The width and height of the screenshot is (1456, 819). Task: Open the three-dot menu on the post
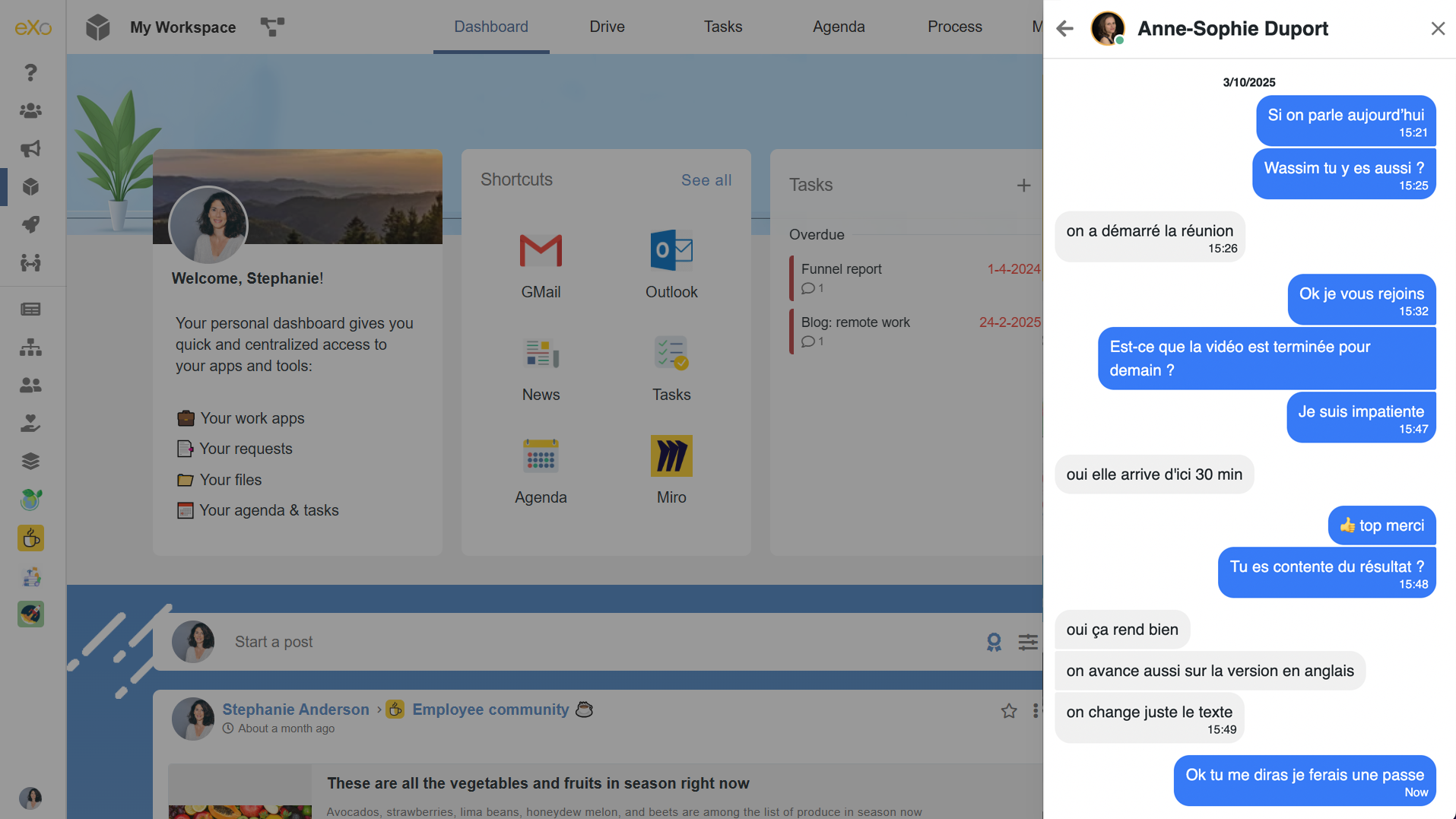pyautogui.click(x=1036, y=711)
